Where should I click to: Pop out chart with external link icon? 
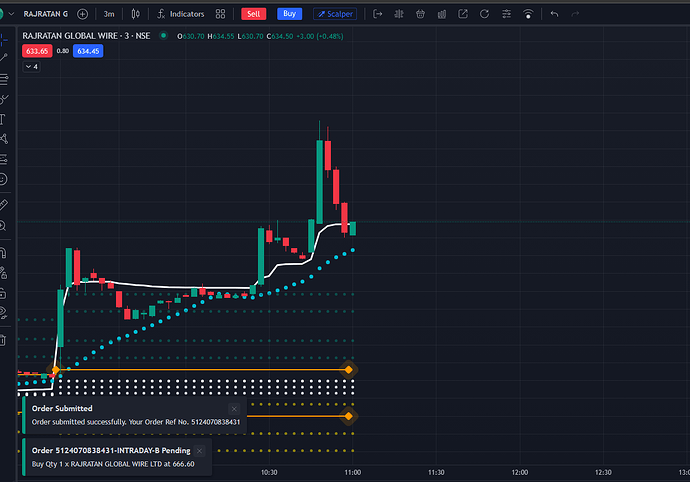click(x=463, y=14)
